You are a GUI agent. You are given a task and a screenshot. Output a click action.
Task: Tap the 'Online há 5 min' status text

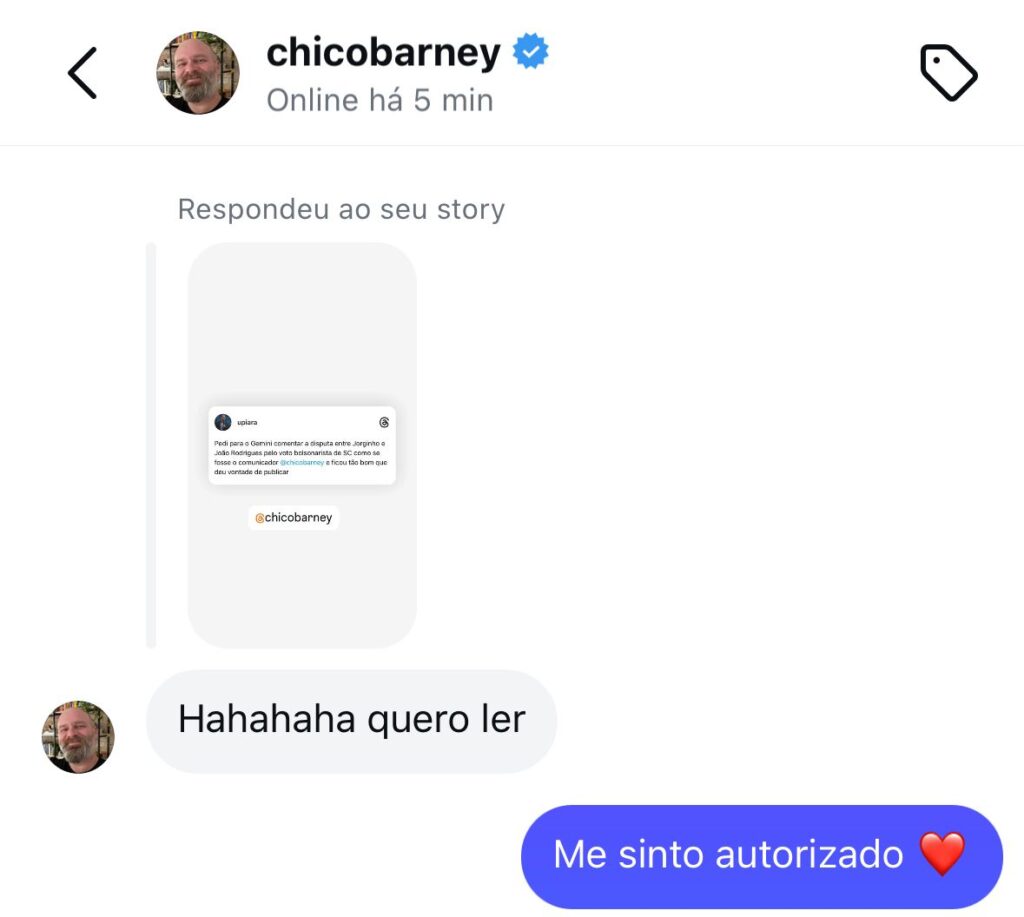380,101
